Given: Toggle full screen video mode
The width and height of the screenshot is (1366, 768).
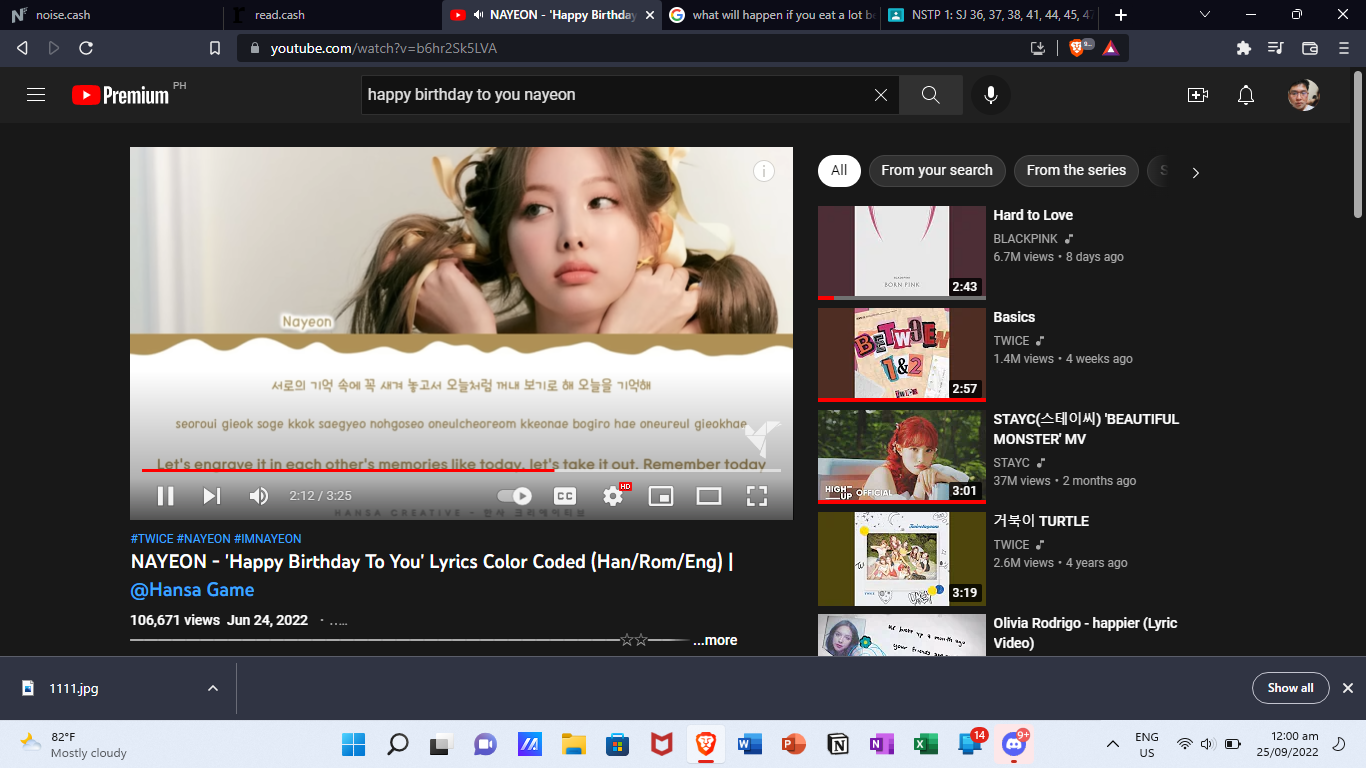Looking at the screenshot, I should pyautogui.click(x=757, y=496).
